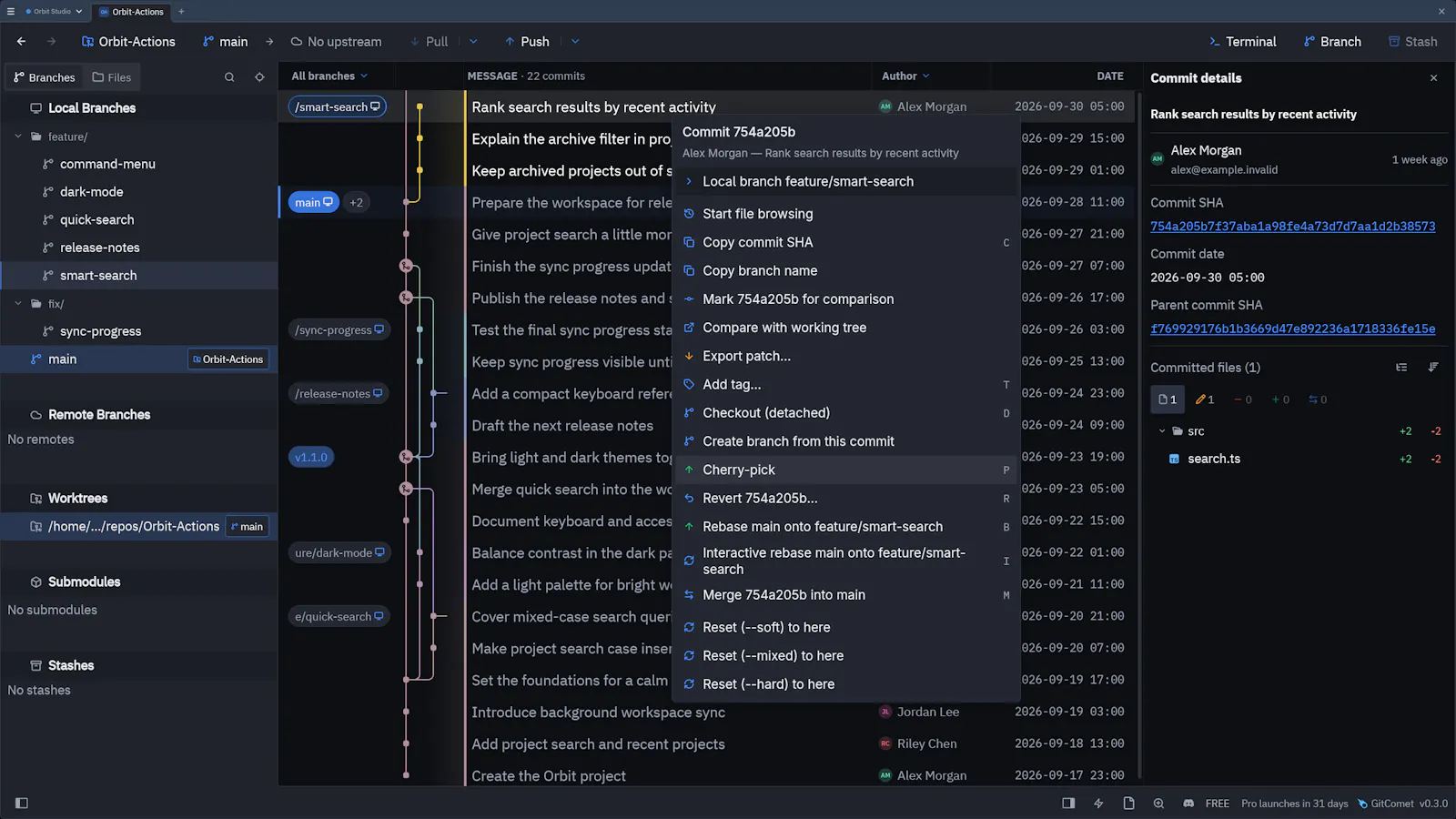The width and height of the screenshot is (1456, 819).
Task: Toggle the renamed files filter with arrows
Action: tap(1318, 399)
